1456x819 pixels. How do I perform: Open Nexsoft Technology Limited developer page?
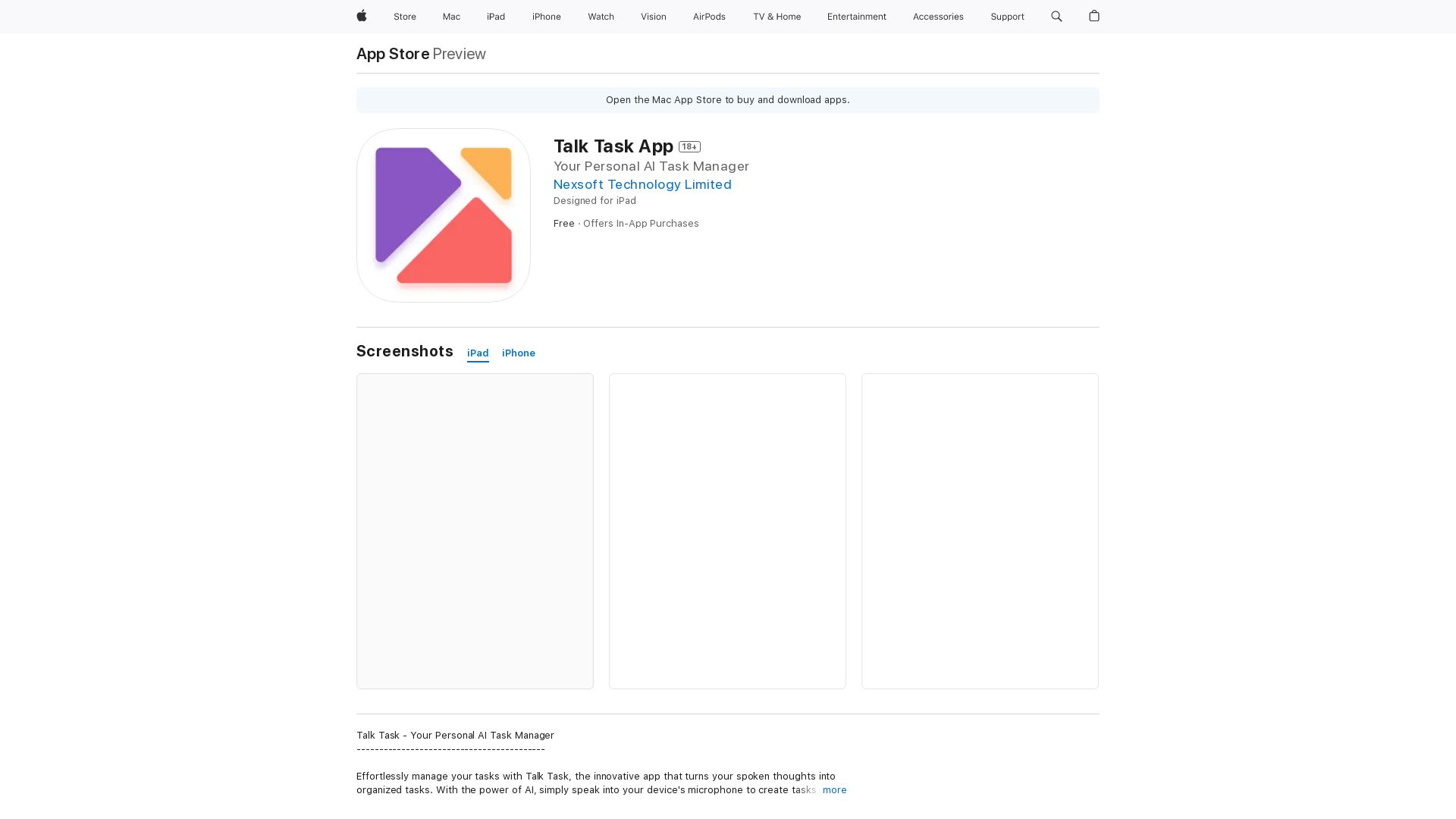pos(642,184)
